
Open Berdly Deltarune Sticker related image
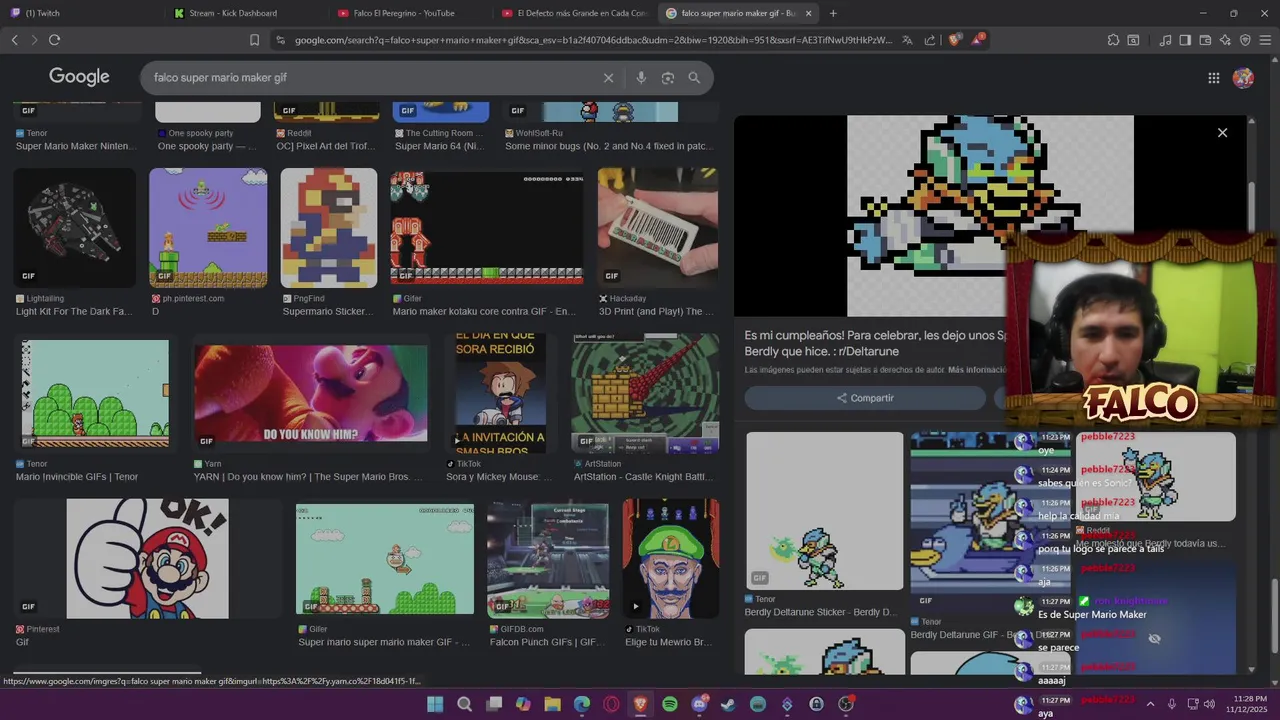[x=825, y=511]
